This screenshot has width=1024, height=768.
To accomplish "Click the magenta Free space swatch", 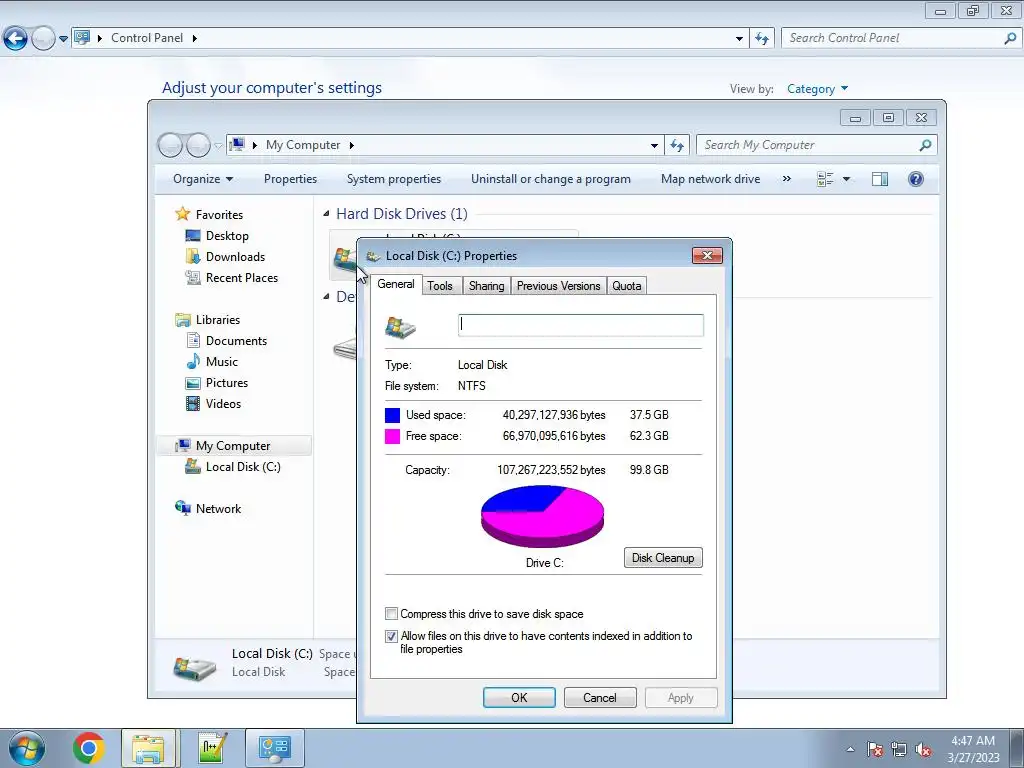I will click(x=392, y=436).
